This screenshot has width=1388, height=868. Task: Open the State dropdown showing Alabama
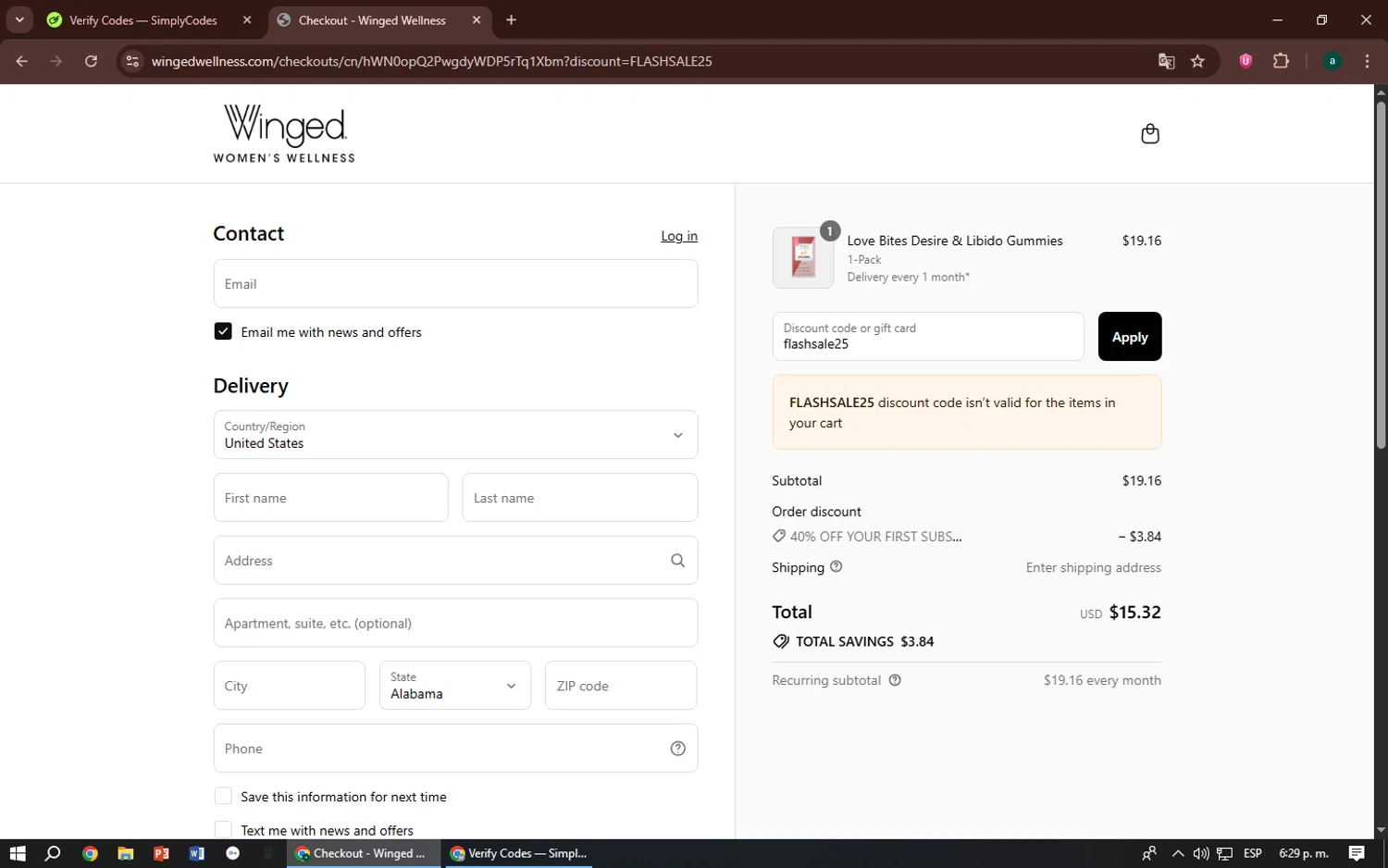455,686
